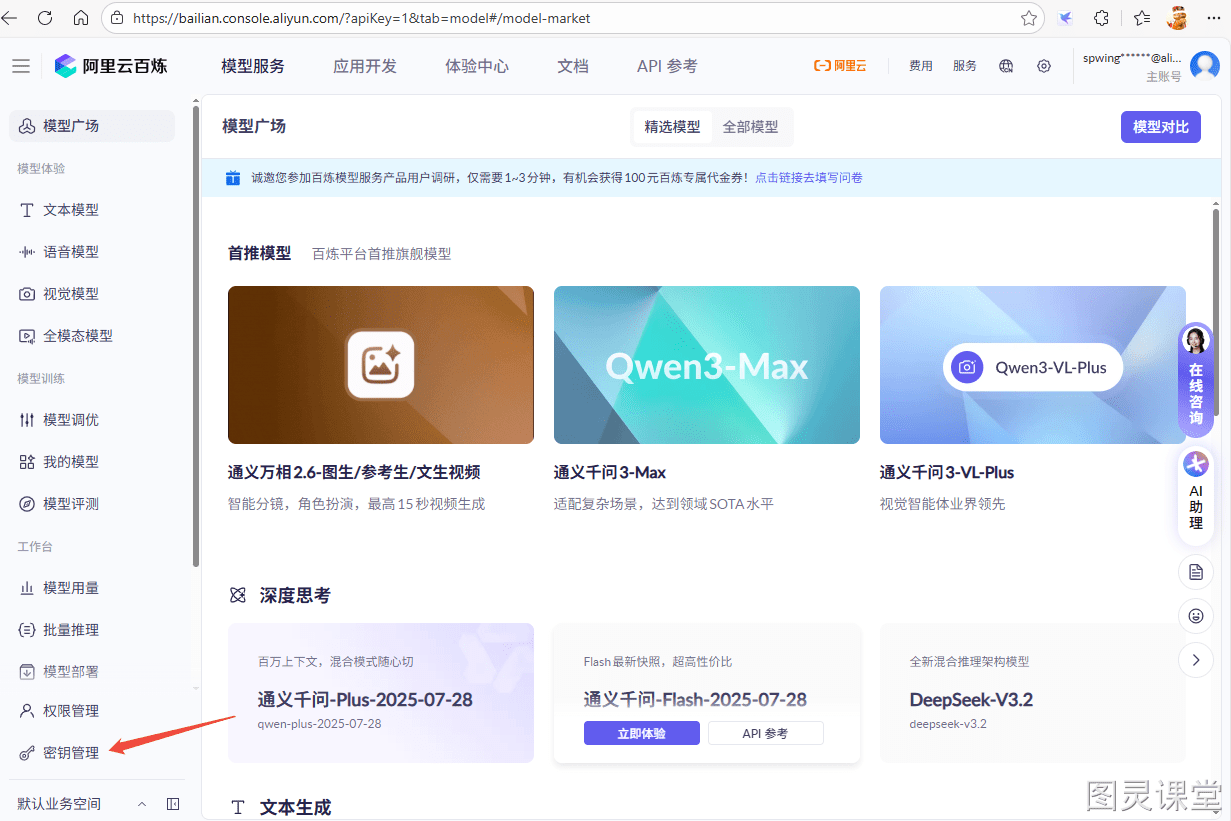Image resolution: width=1231 pixels, height=821 pixels.
Task: Open DeepSeek-V3.2 model card
Action: coord(1033,693)
